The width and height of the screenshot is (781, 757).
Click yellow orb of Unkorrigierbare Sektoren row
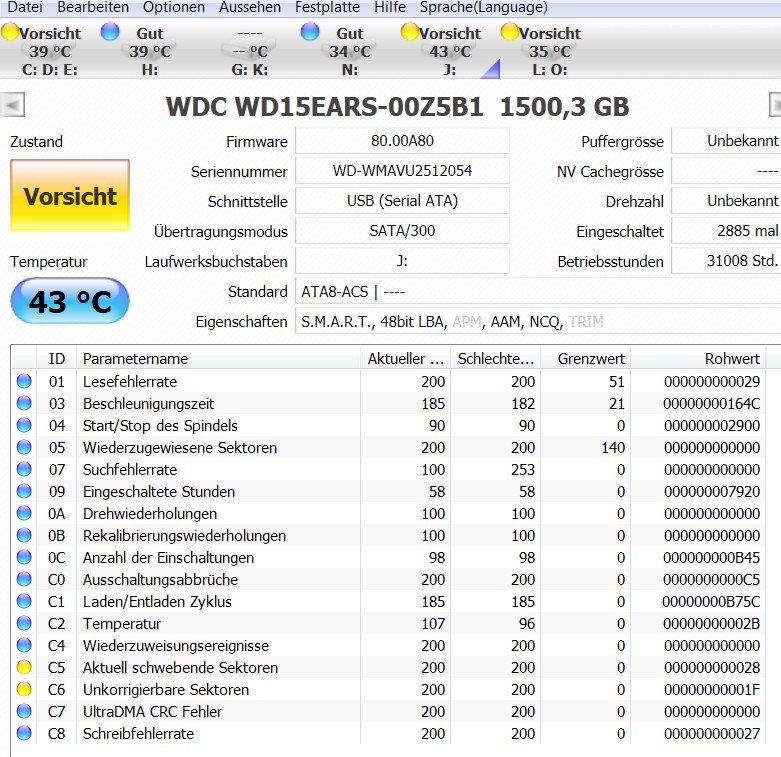(x=24, y=689)
